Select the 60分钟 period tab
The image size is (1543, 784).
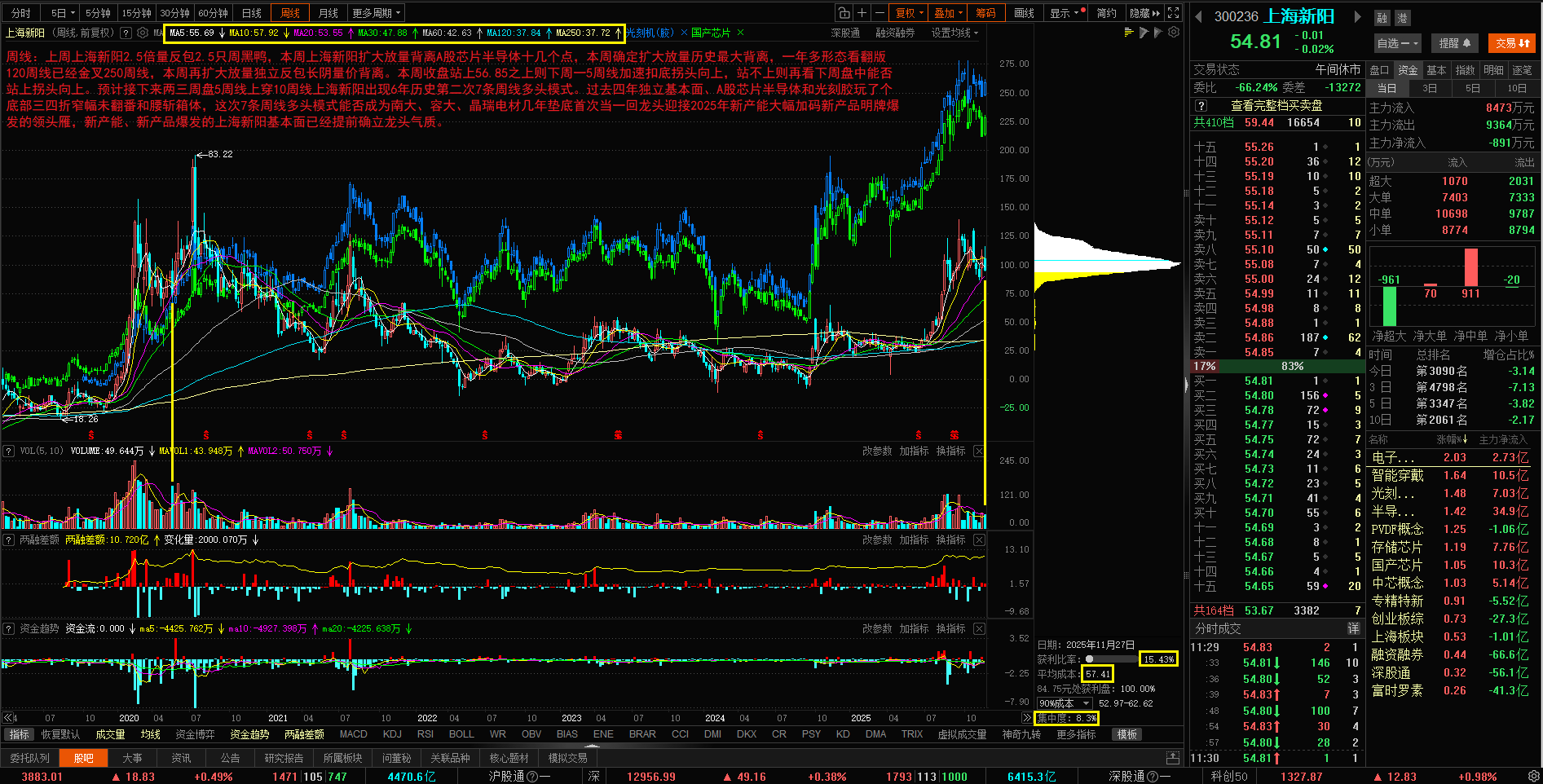point(213,13)
